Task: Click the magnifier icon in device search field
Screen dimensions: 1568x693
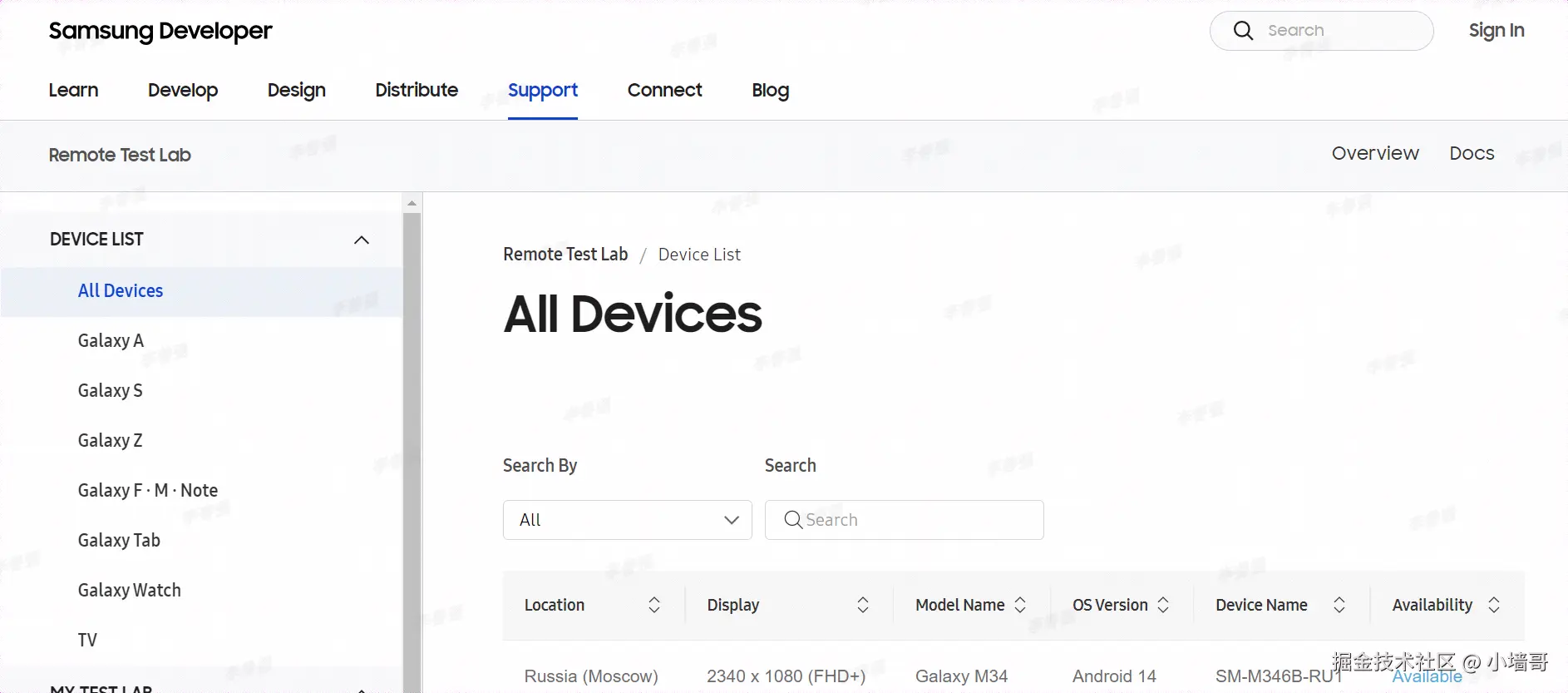Action: click(x=793, y=520)
